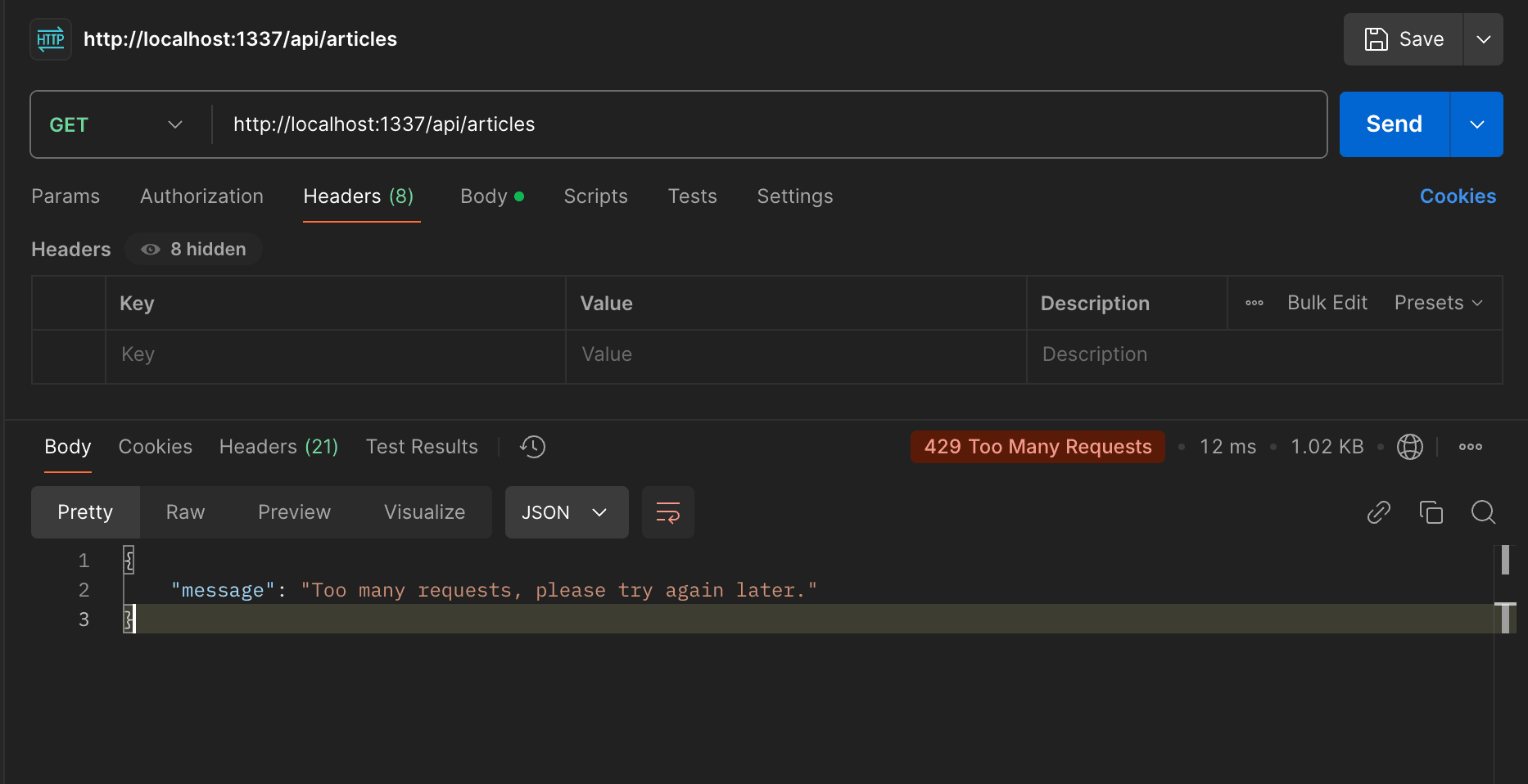Open the response more-options ellipsis menu
This screenshot has width=1528, height=784.
1471,447
